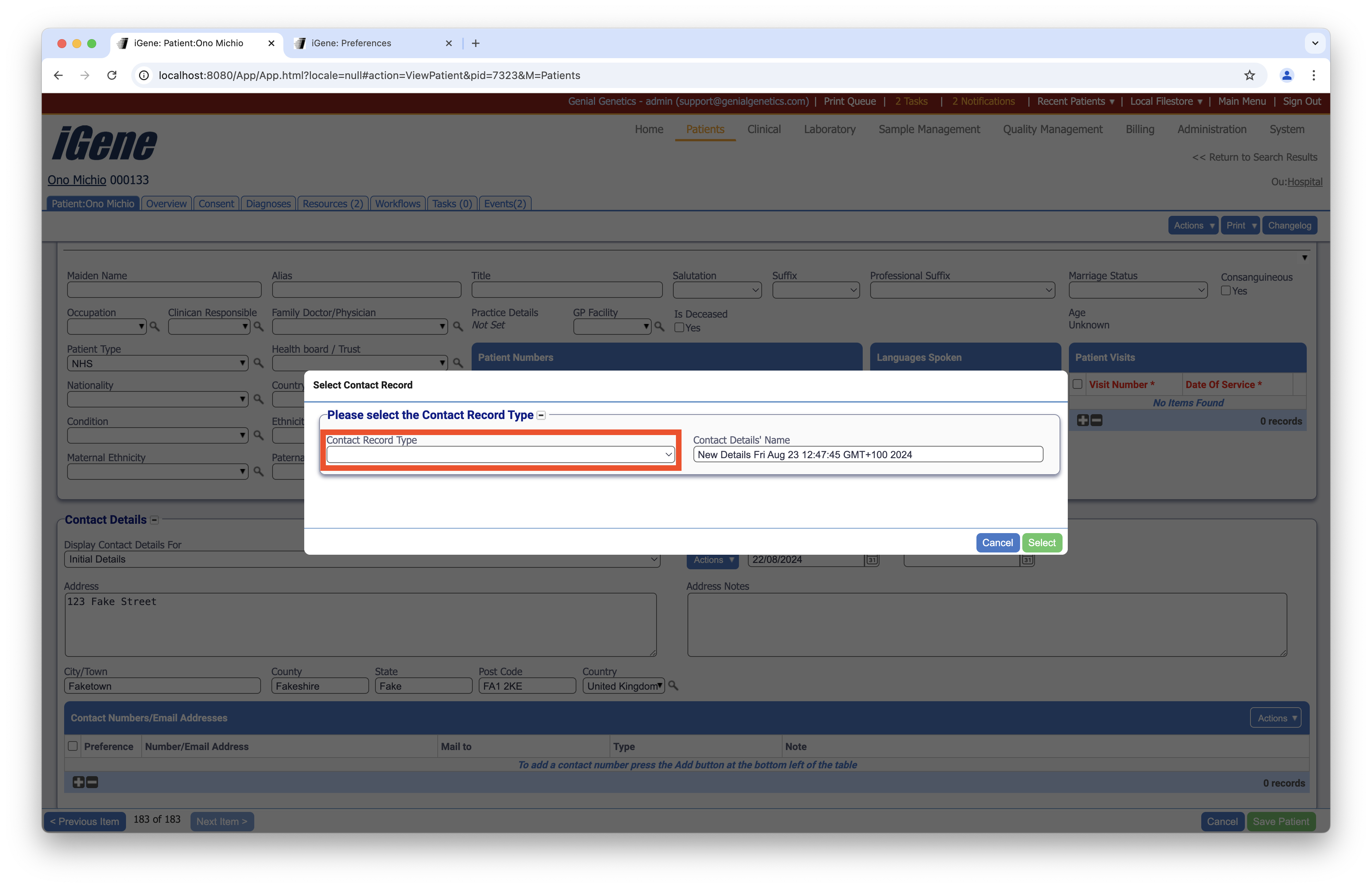This screenshot has height=888, width=1372.
Task: Open search icon next to Occupation field
Action: point(154,327)
